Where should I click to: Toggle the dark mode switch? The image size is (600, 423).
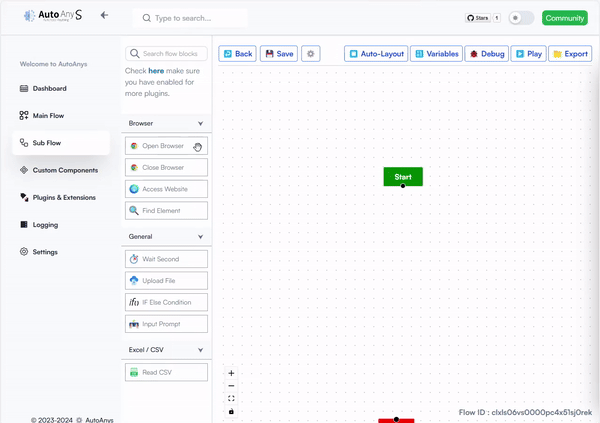coord(521,18)
